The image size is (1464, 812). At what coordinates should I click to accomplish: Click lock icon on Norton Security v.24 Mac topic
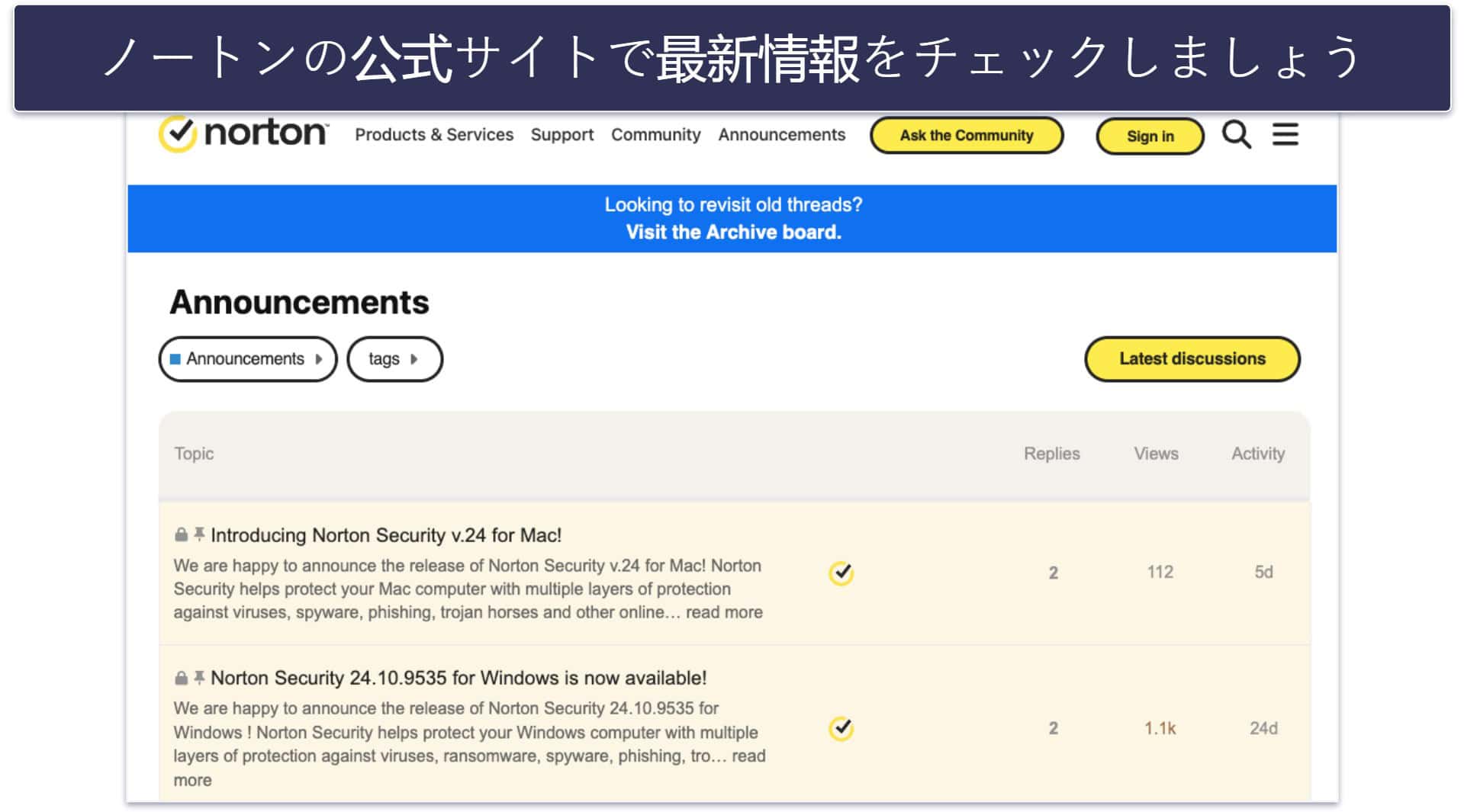coord(181,534)
